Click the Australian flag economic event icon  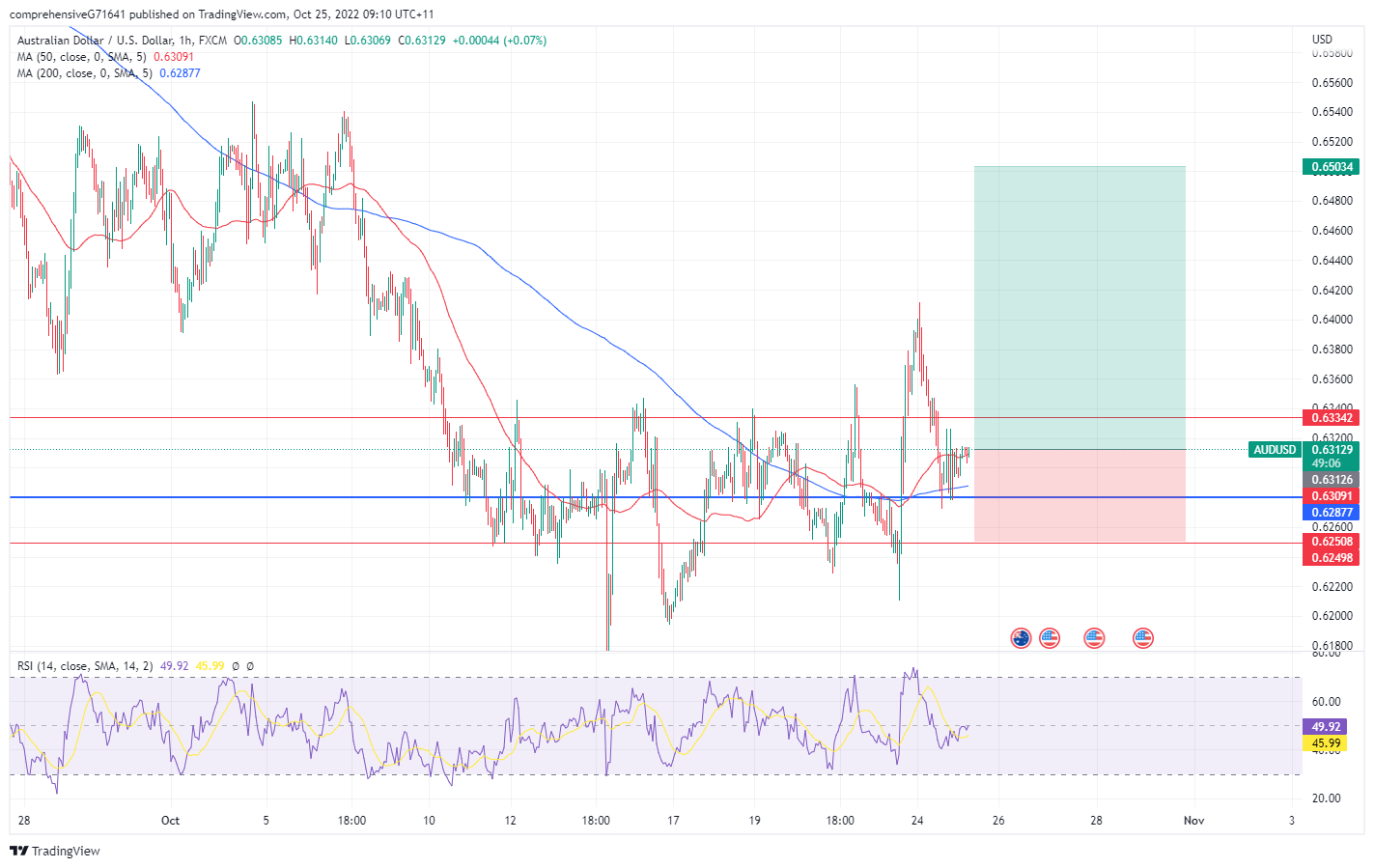coord(1021,637)
